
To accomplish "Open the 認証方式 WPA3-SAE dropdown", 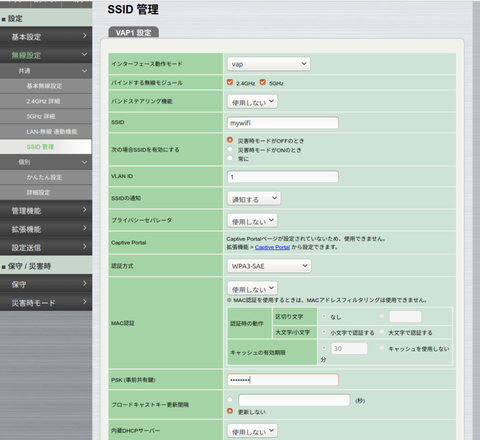I will tap(269, 266).
